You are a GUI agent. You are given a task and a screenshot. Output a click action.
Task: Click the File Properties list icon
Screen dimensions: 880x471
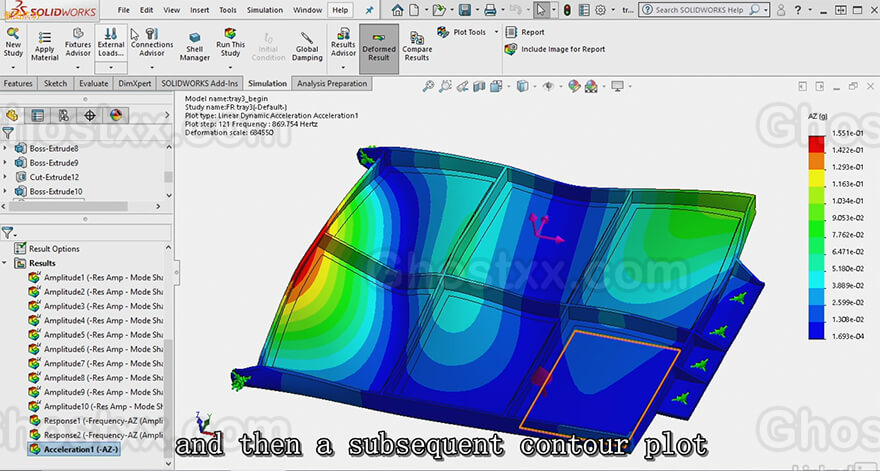[x=584, y=10]
